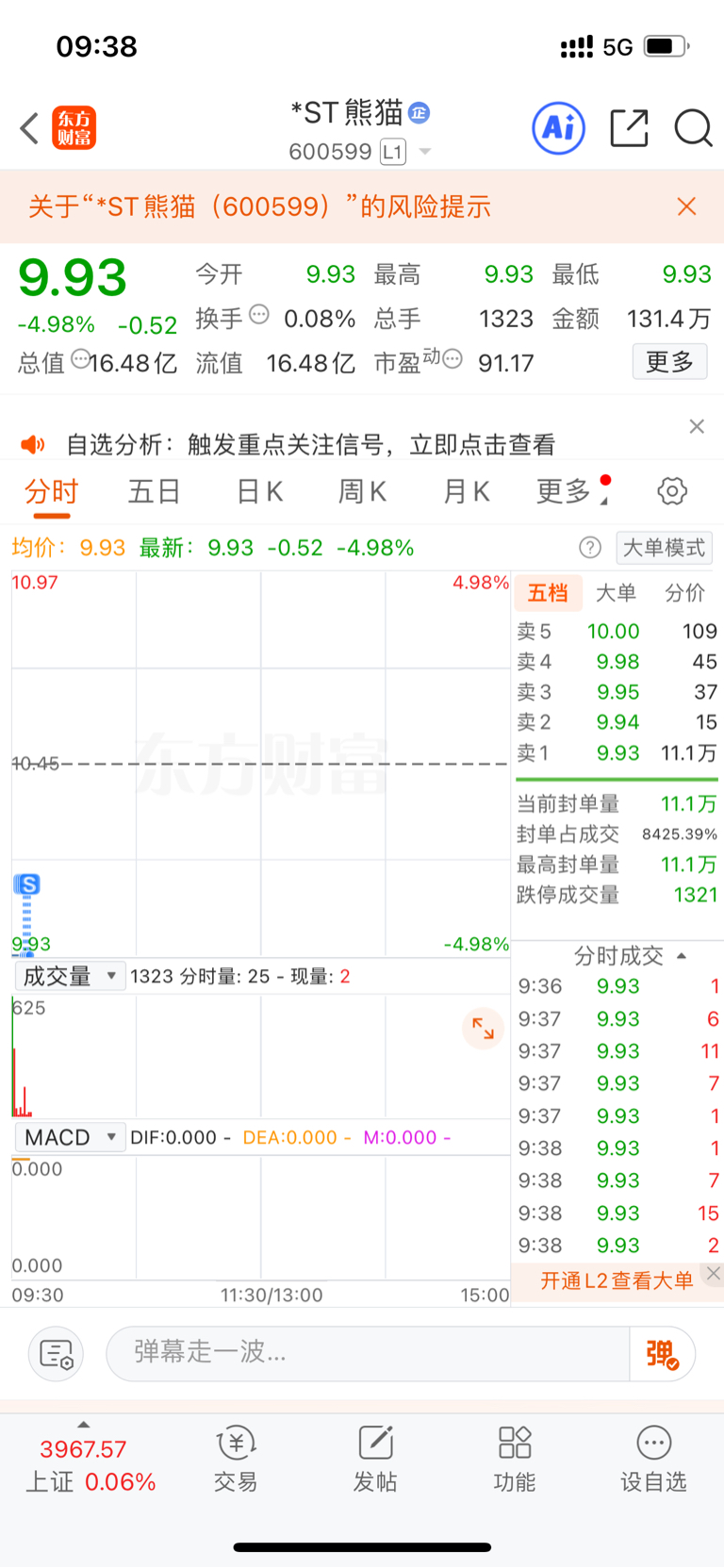Screen dimensions: 724x1568
Task: Open the Ai assistant icon
Action: click(x=559, y=128)
